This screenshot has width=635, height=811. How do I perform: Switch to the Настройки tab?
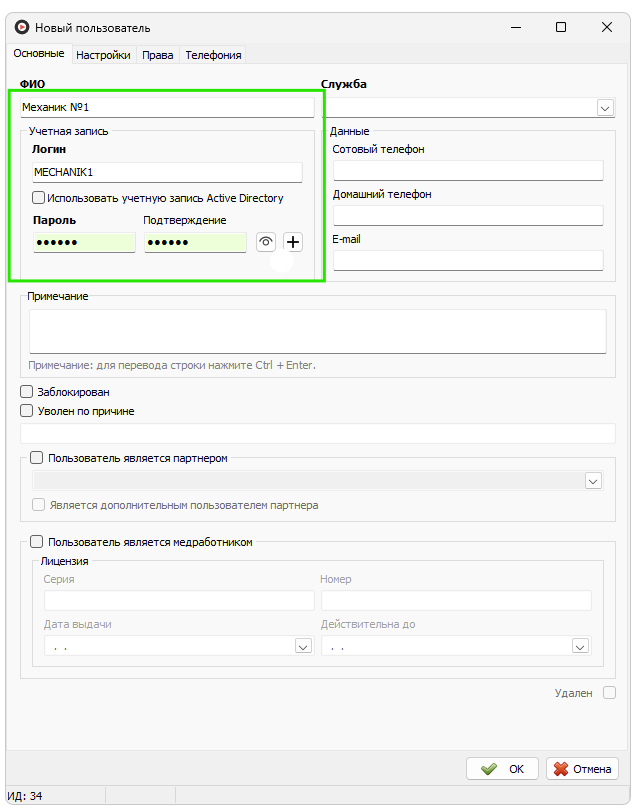click(103, 56)
